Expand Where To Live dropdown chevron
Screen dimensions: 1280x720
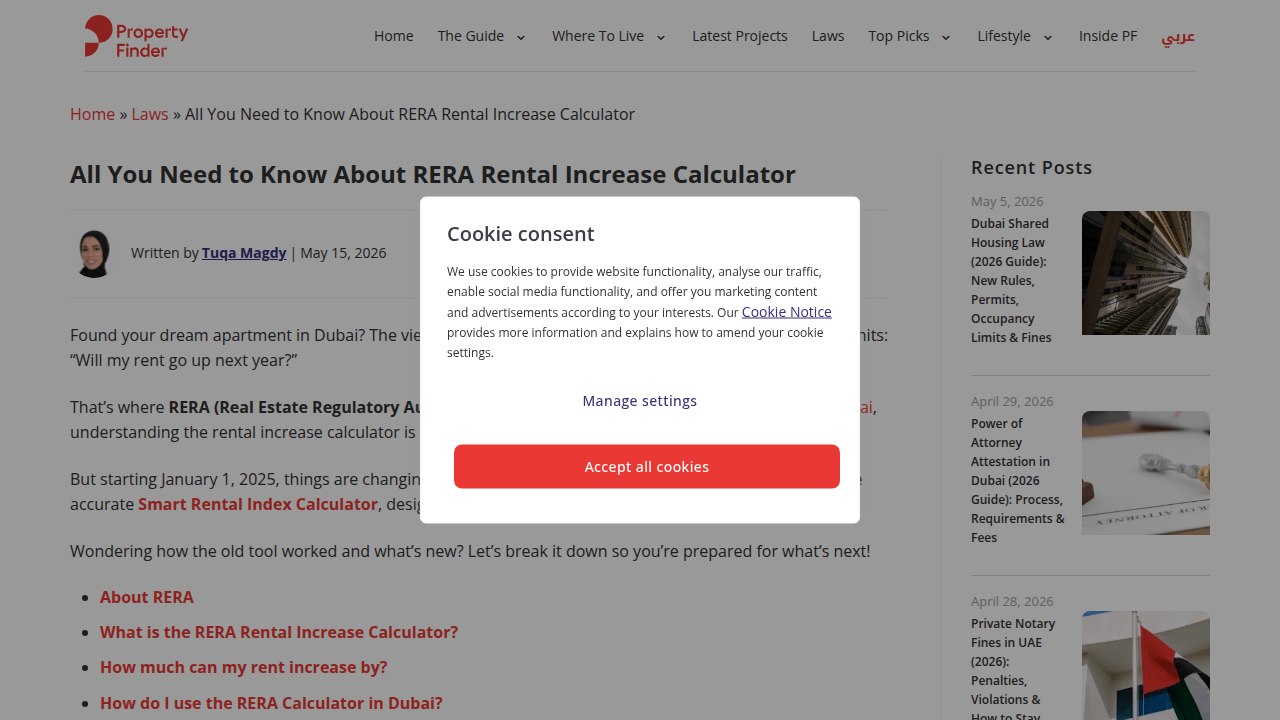point(661,37)
